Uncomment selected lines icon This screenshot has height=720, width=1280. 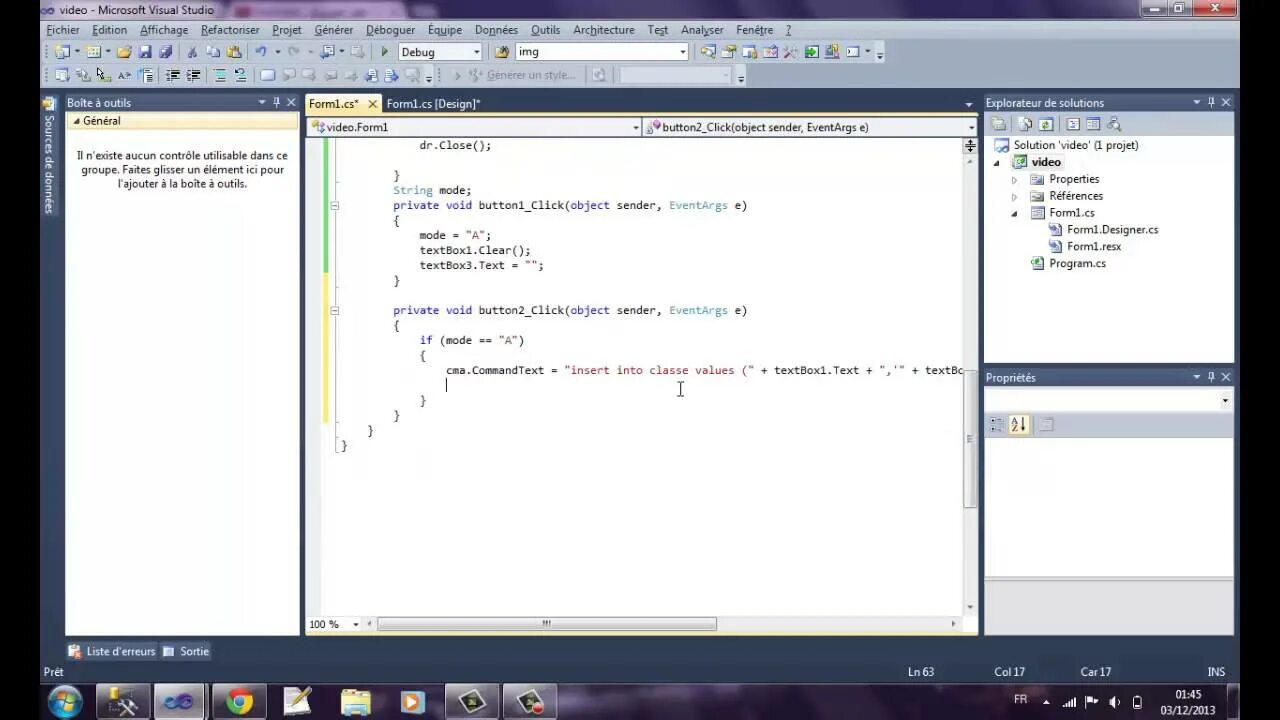[241, 75]
